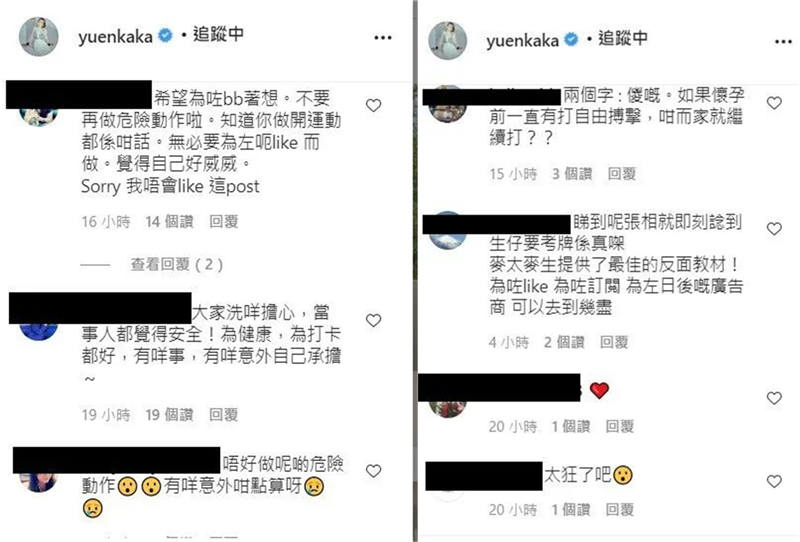
Task: Open the three-dot menu on the left post
Action: 383,37
